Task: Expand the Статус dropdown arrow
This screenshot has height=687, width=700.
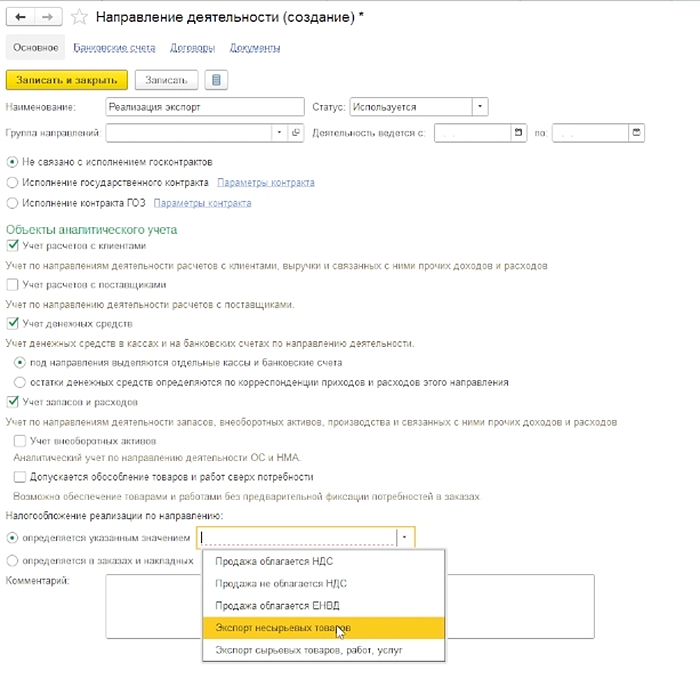Action: coord(480,107)
